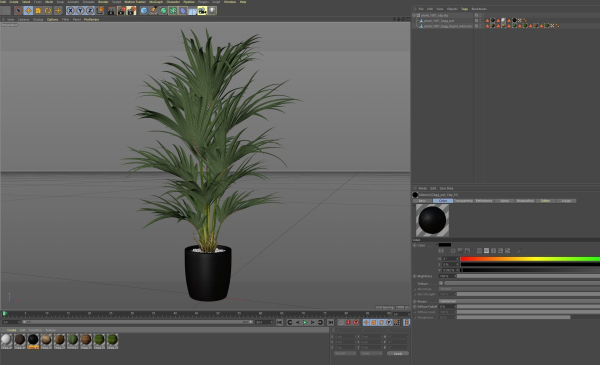
Task: Switch to color wheel mode icon
Action: [453, 251]
